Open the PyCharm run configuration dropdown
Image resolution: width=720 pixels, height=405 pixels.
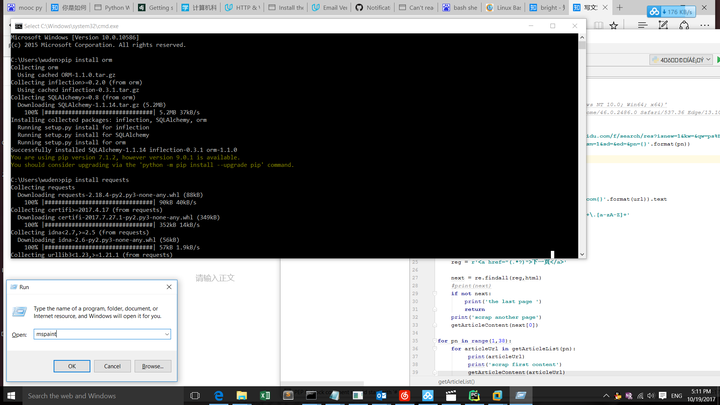click(x=681, y=60)
